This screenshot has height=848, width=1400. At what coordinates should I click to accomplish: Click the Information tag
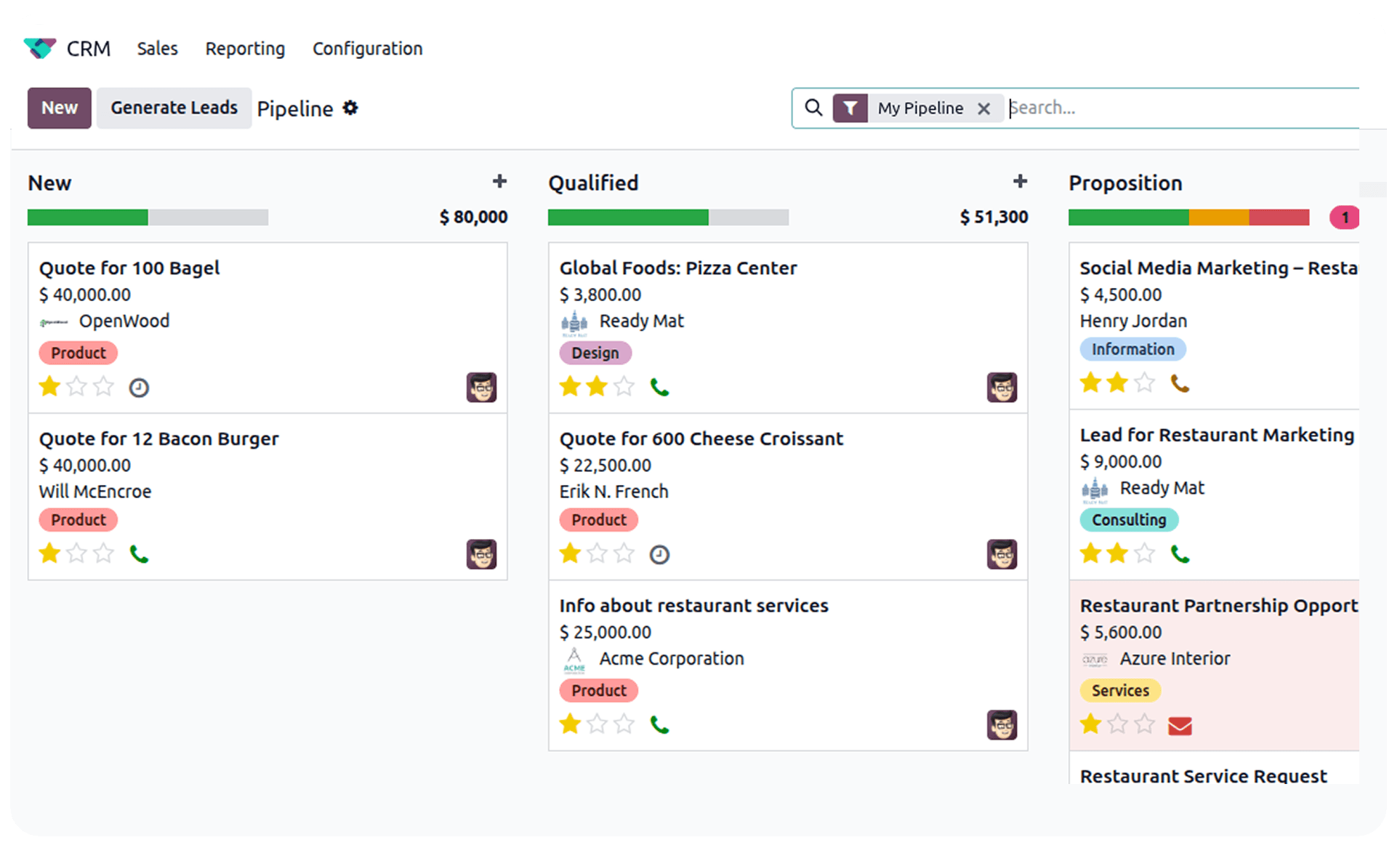point(1133,350)
